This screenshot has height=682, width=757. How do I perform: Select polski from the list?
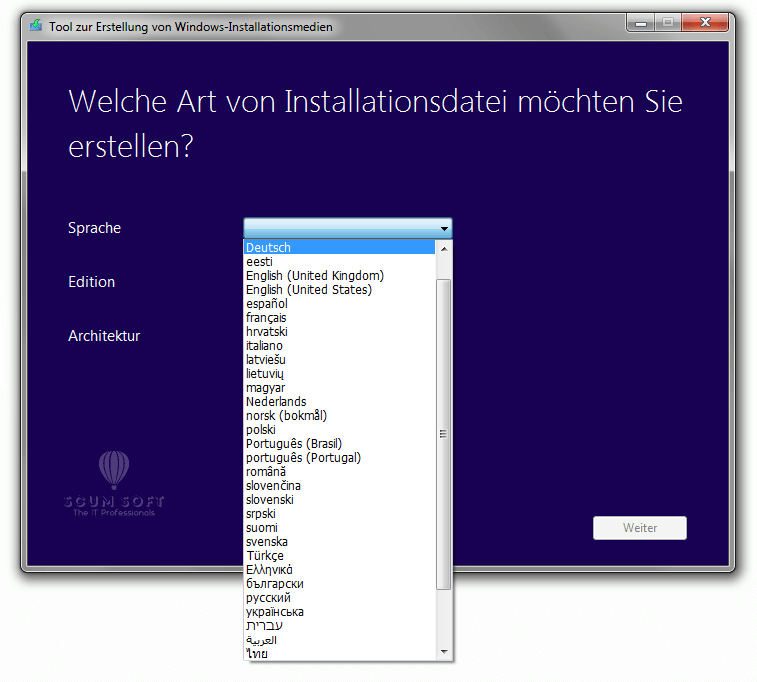click(x=339, y=430)
